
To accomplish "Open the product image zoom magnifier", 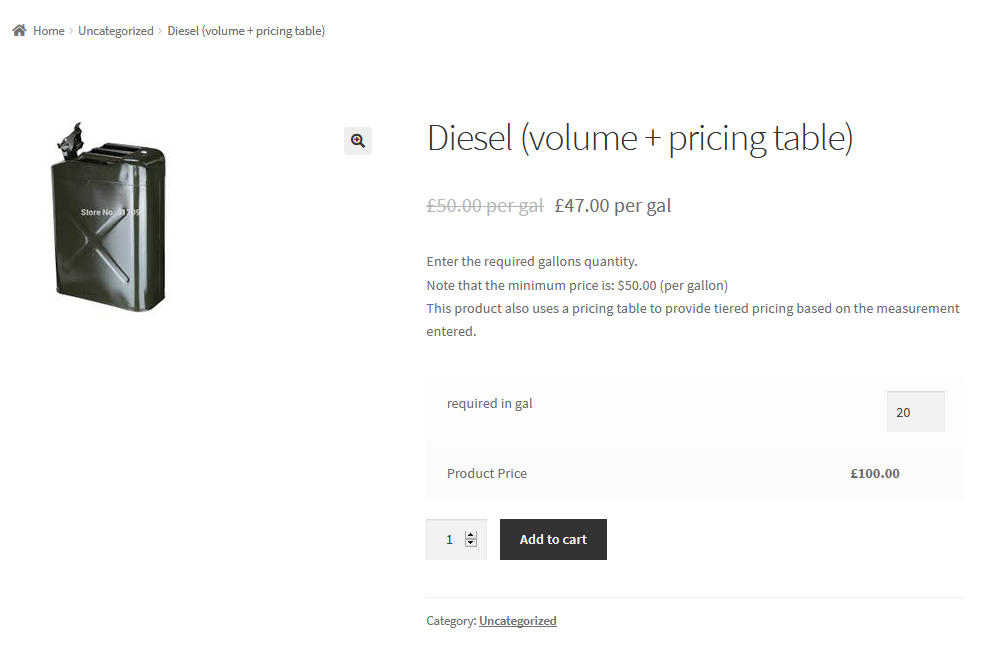I will 358,141.
